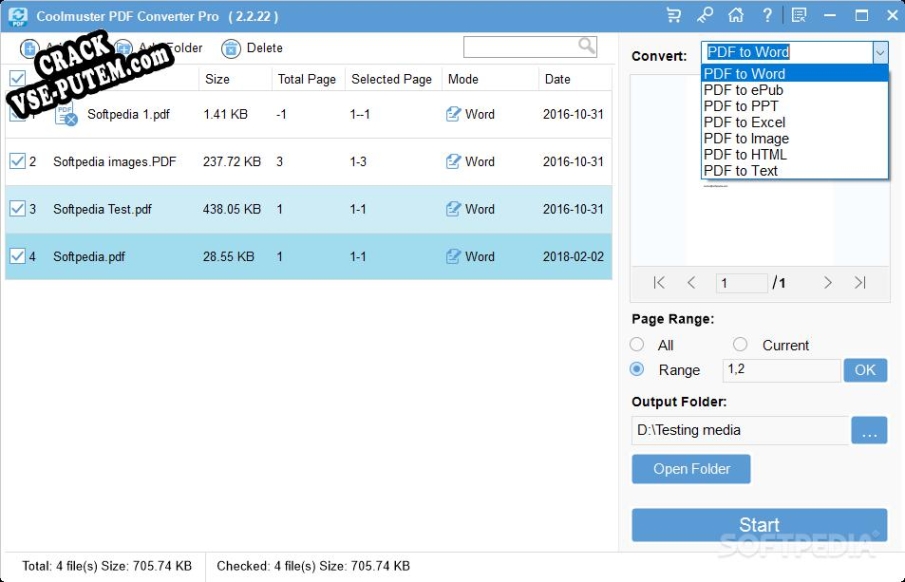Confirm page range with OK

click(865, 370)
